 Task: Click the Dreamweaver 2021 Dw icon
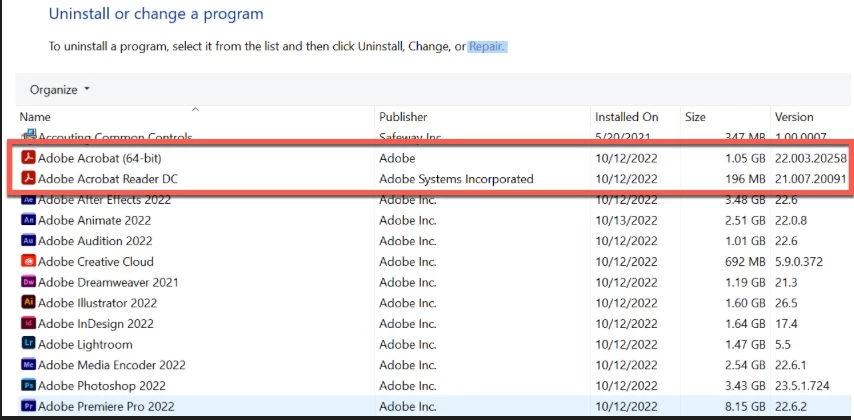28,282
